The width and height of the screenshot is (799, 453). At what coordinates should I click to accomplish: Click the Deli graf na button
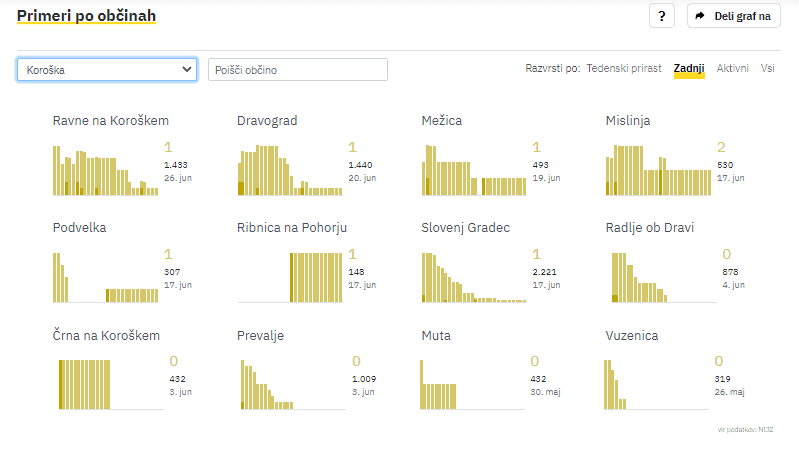pos(733,16)
